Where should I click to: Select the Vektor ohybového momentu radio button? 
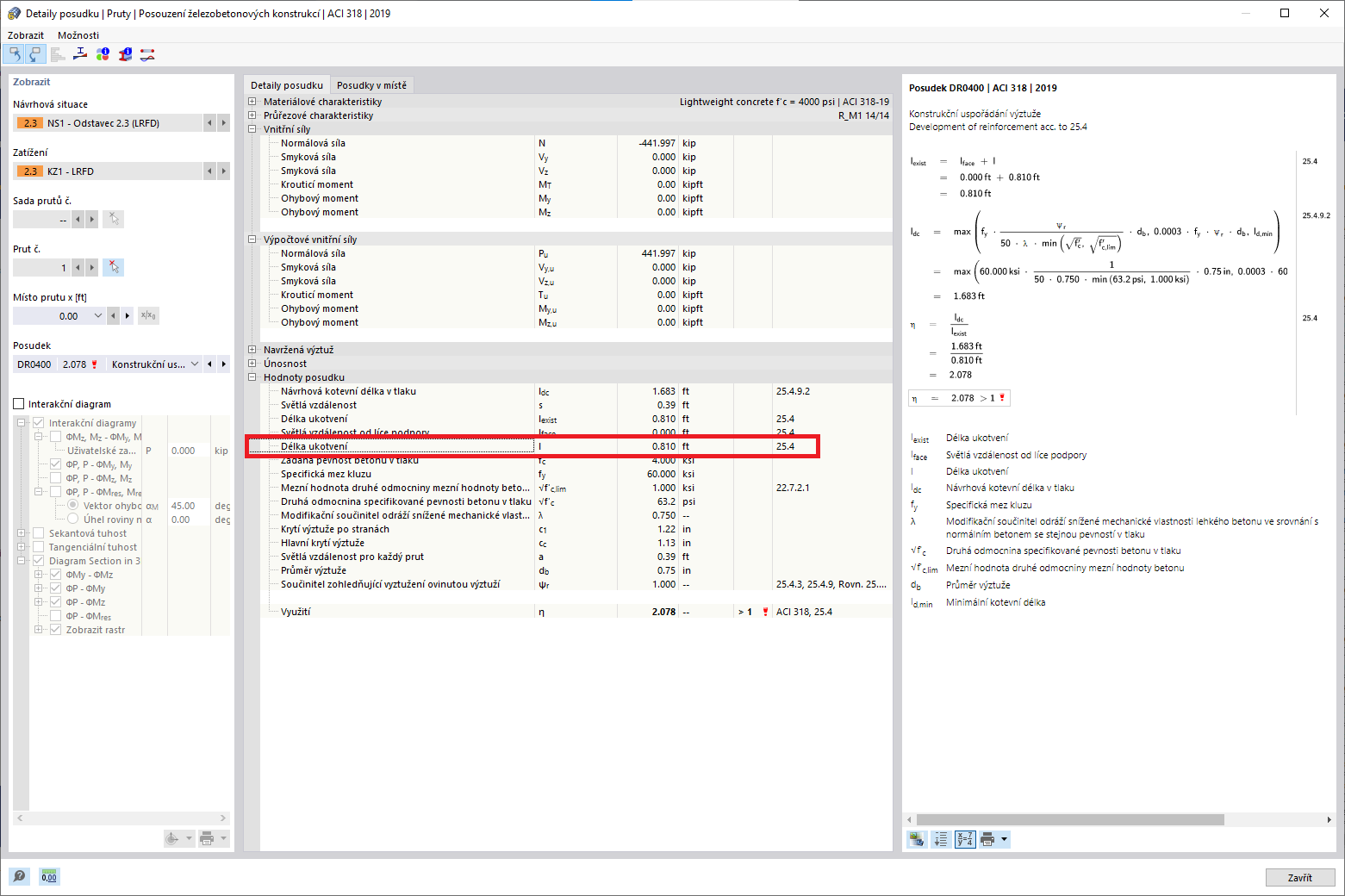pyautogui.click(x=73, y=505)
